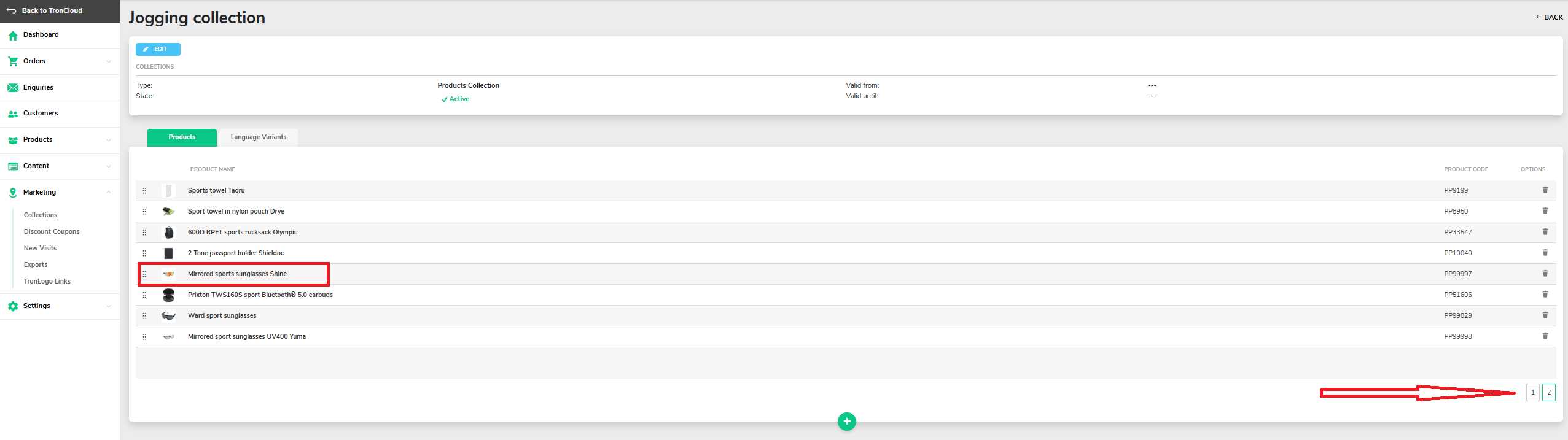Click the Marketing sidebar icon
The image size is (1568, 440).
(13, 193)
